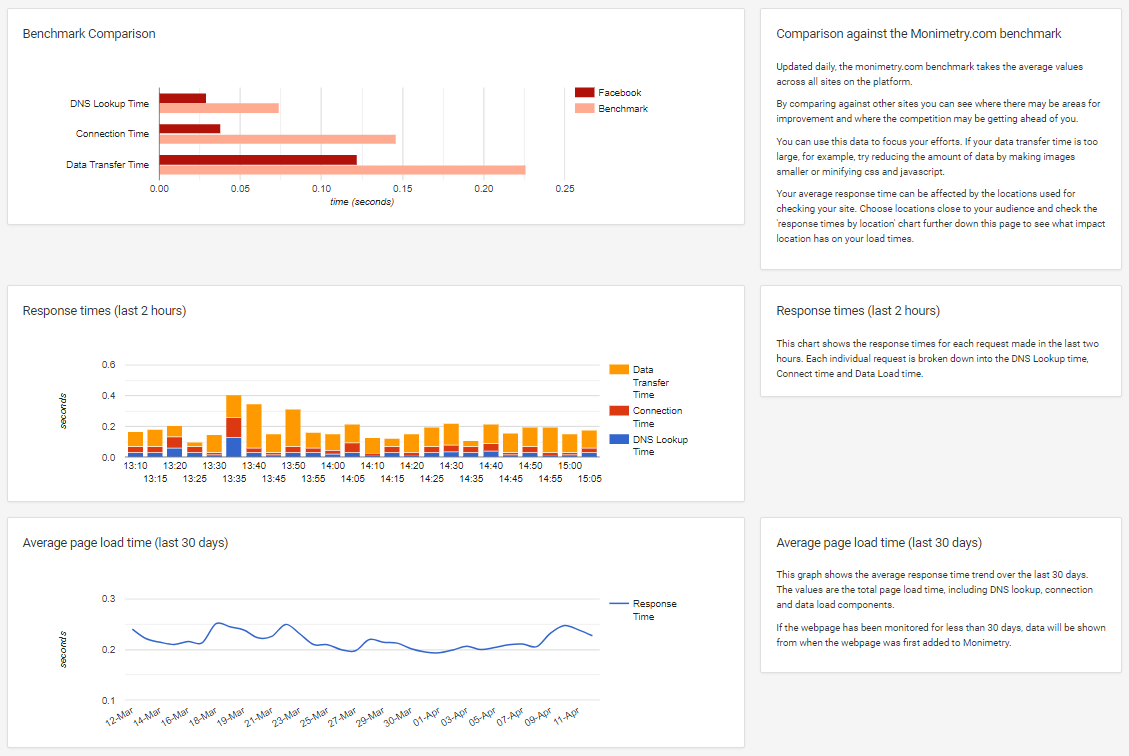The height and width of the screenshot is (756, 1129).
Task: Click the blue DNS Lookup Time legend swatch
Action: 618,439
